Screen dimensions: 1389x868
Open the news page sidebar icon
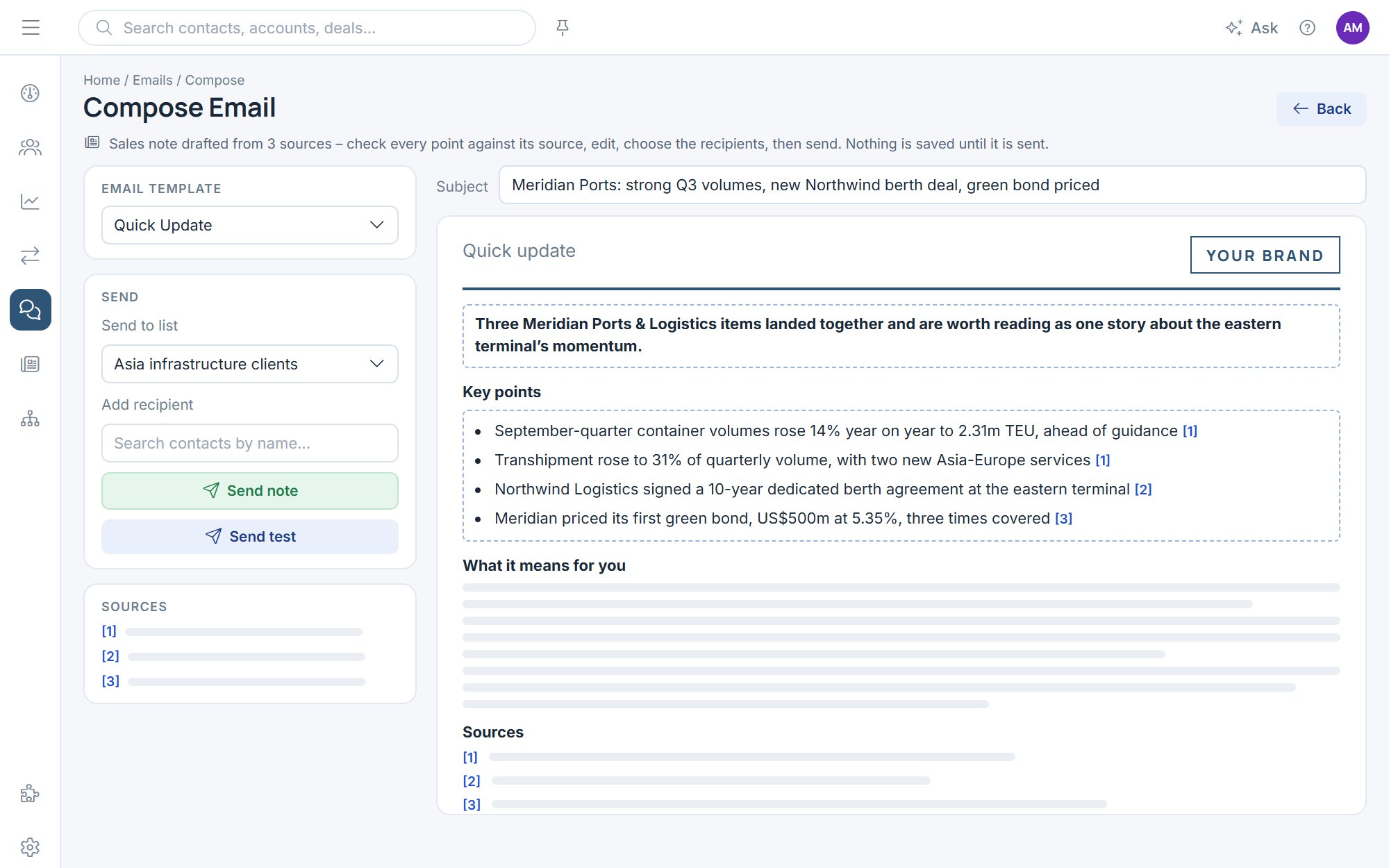point(30,364)
